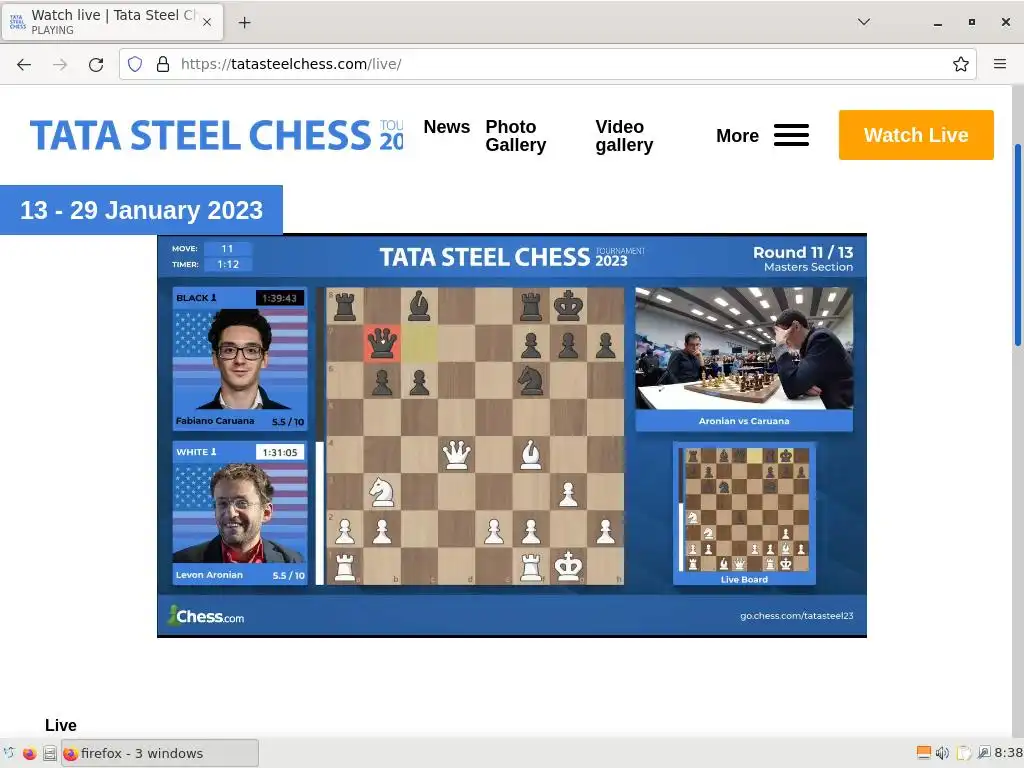Click the Live heading text
Screen dimensions: 1024x768
pyautogui.click(x=61, y=726)
